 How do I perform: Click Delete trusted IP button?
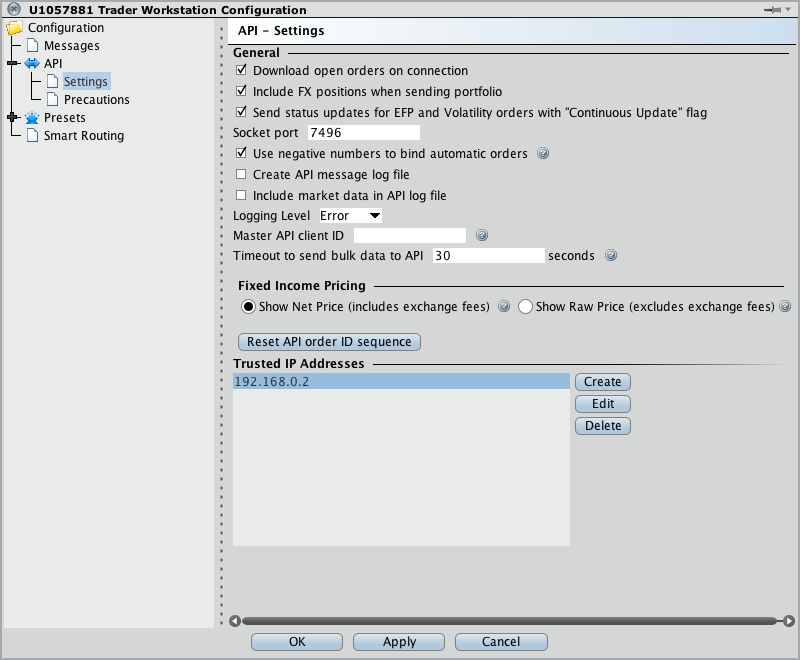pos(603,425)
